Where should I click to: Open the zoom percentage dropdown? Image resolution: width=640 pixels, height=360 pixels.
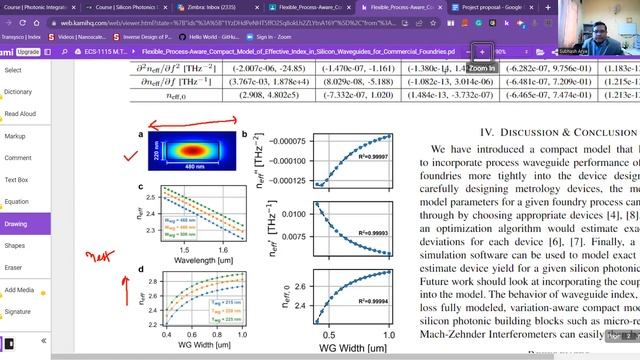(x=526, y=52)
